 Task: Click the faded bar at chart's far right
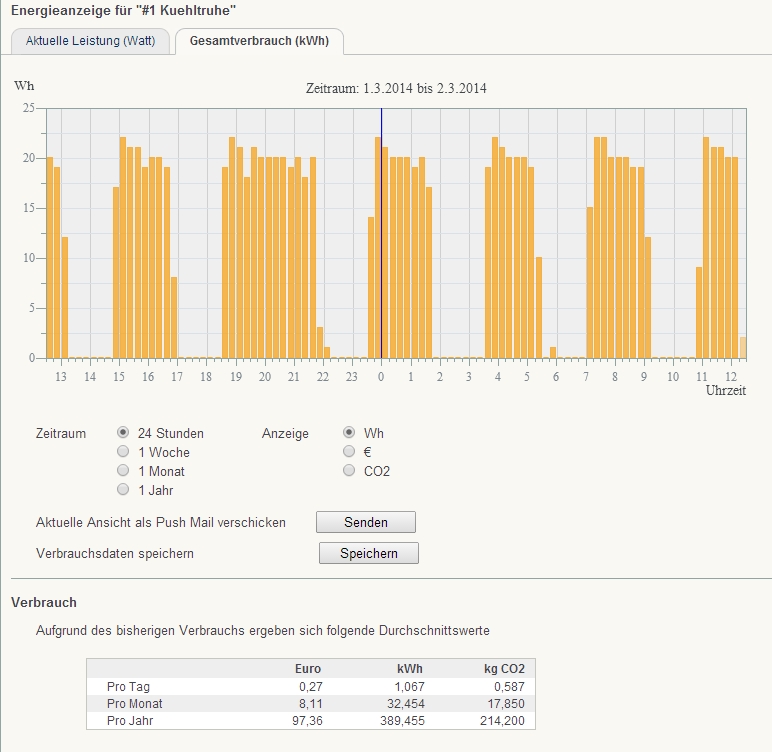coord(742,347)
